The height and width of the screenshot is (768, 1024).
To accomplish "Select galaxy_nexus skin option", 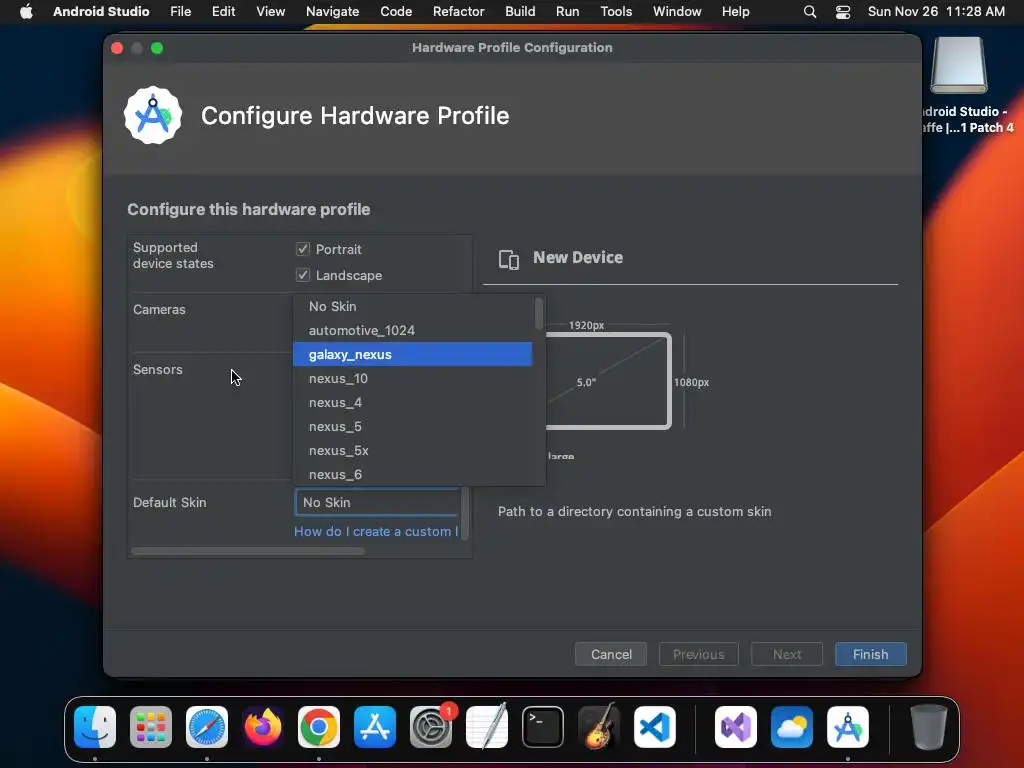I will click(x=413, y=355).
